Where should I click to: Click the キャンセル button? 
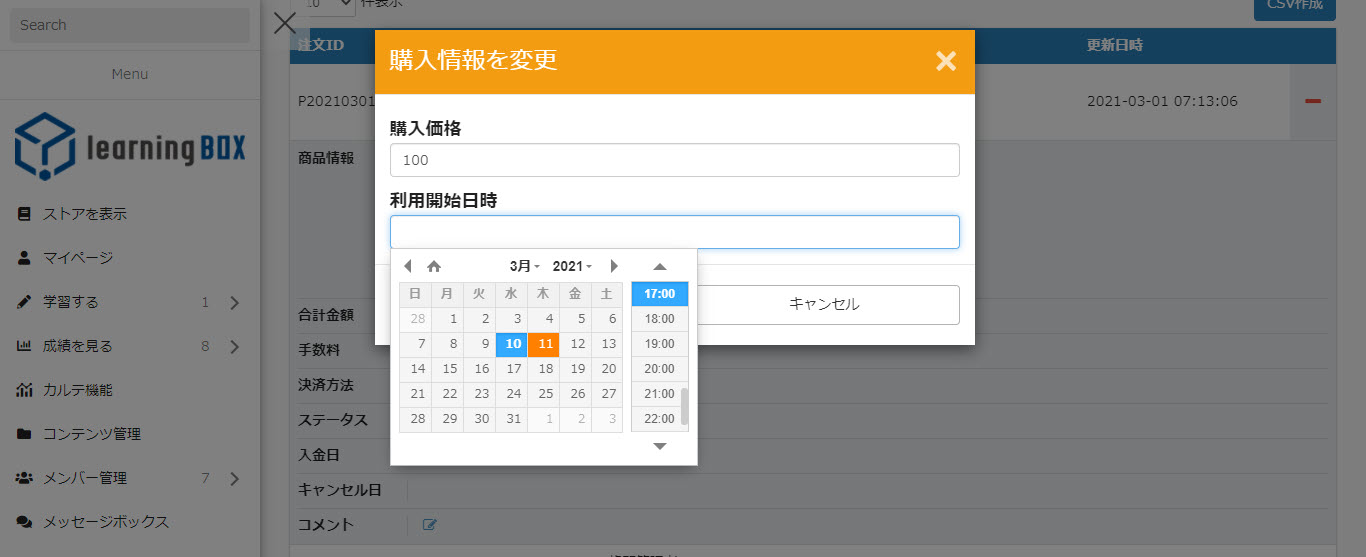tap(824, 304)
